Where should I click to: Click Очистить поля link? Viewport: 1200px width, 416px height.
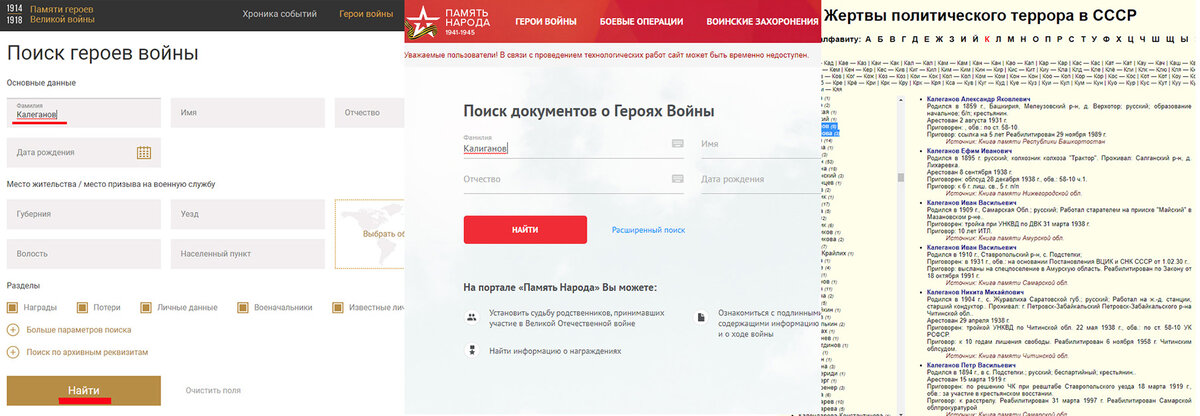tap(213, 390)
